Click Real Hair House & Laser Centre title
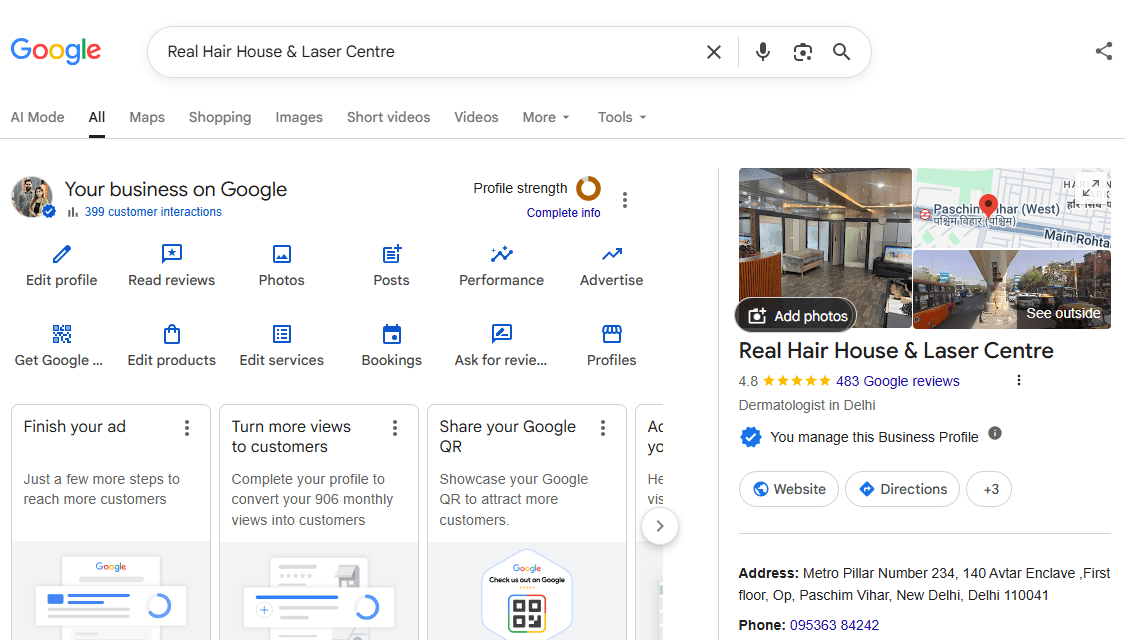Screen dimensions: 1125x640 896,350
